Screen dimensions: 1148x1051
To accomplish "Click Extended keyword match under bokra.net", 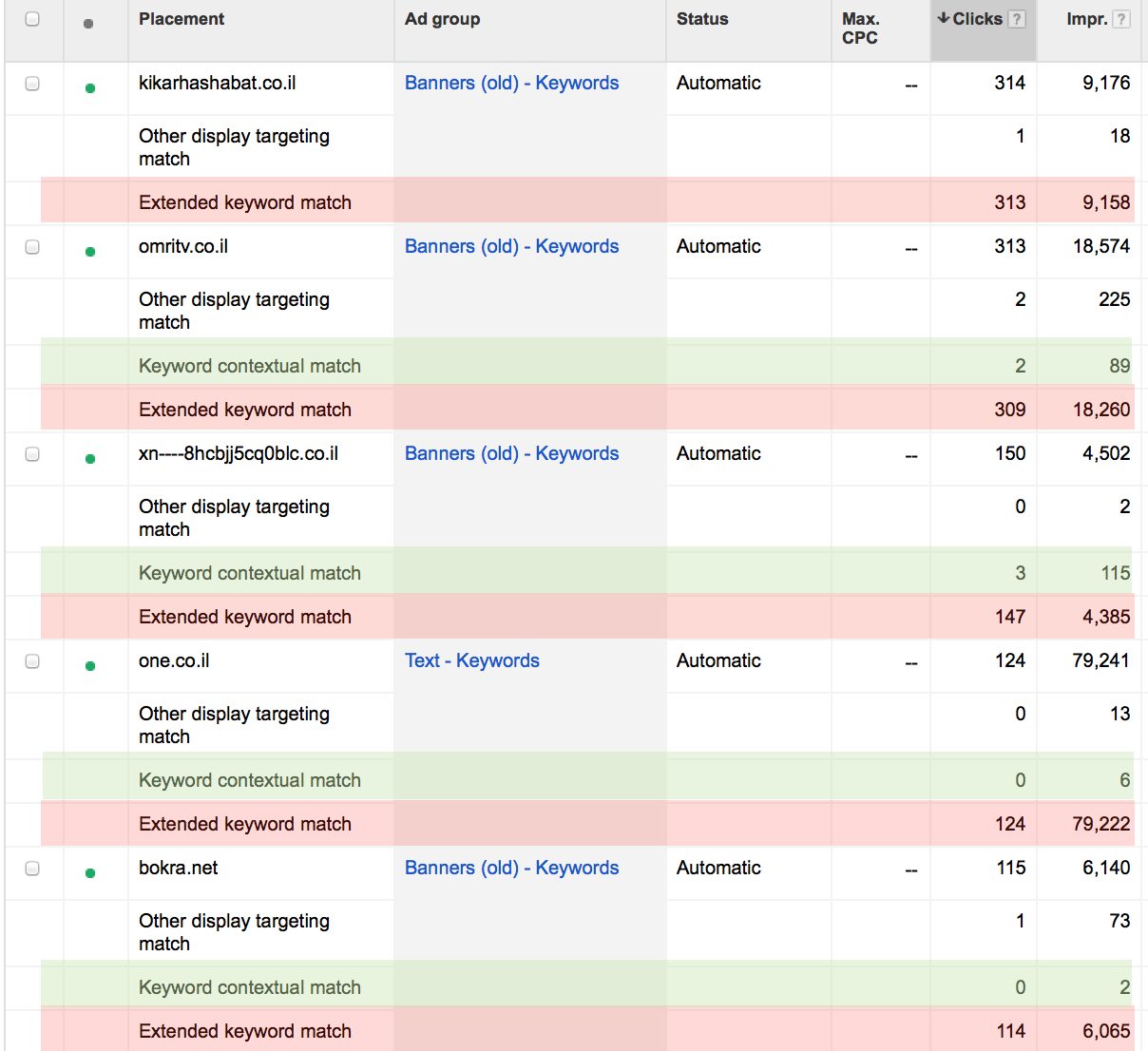I will (245, 1031).
